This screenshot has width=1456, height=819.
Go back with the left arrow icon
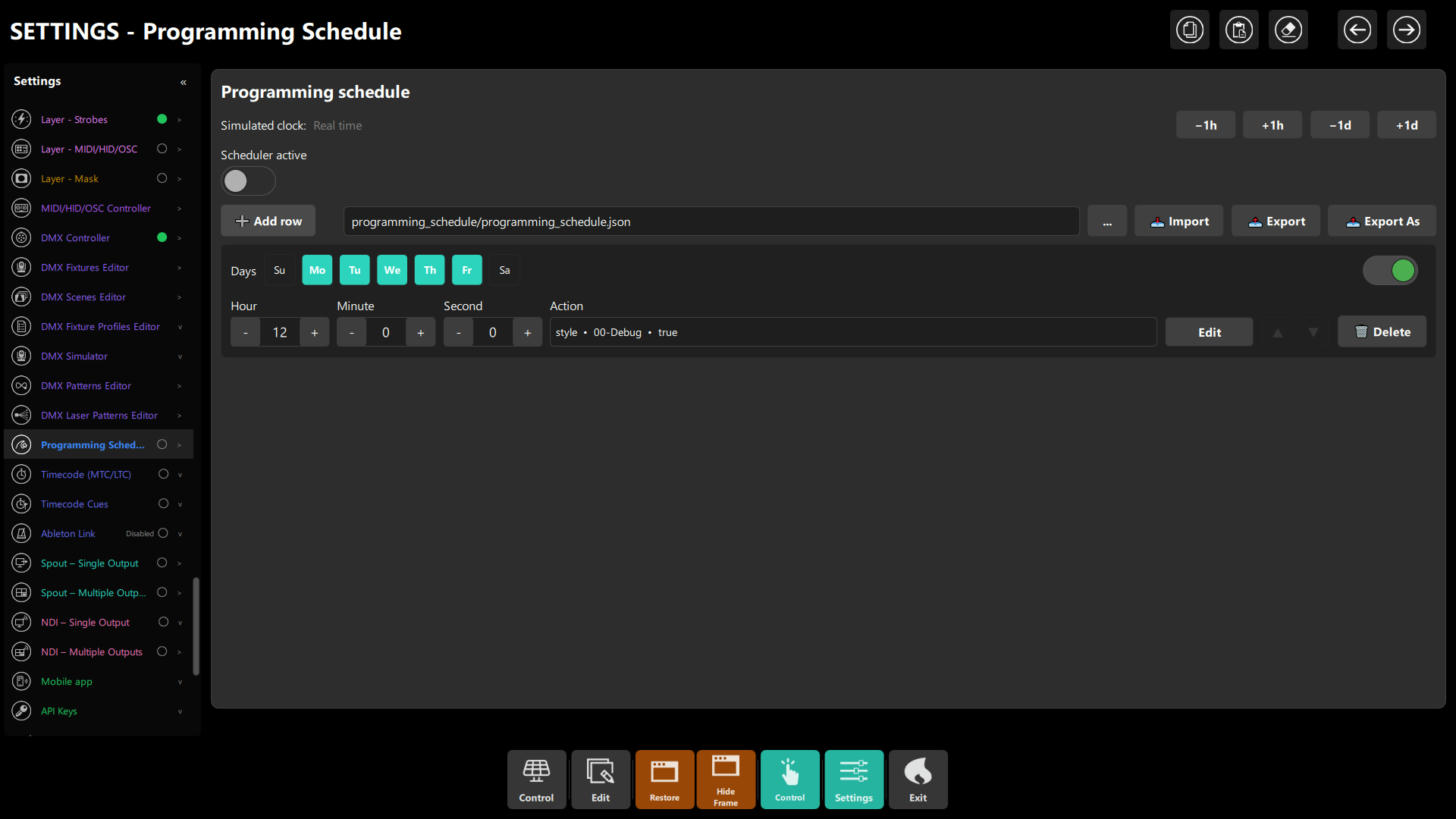click(1357, 30)
